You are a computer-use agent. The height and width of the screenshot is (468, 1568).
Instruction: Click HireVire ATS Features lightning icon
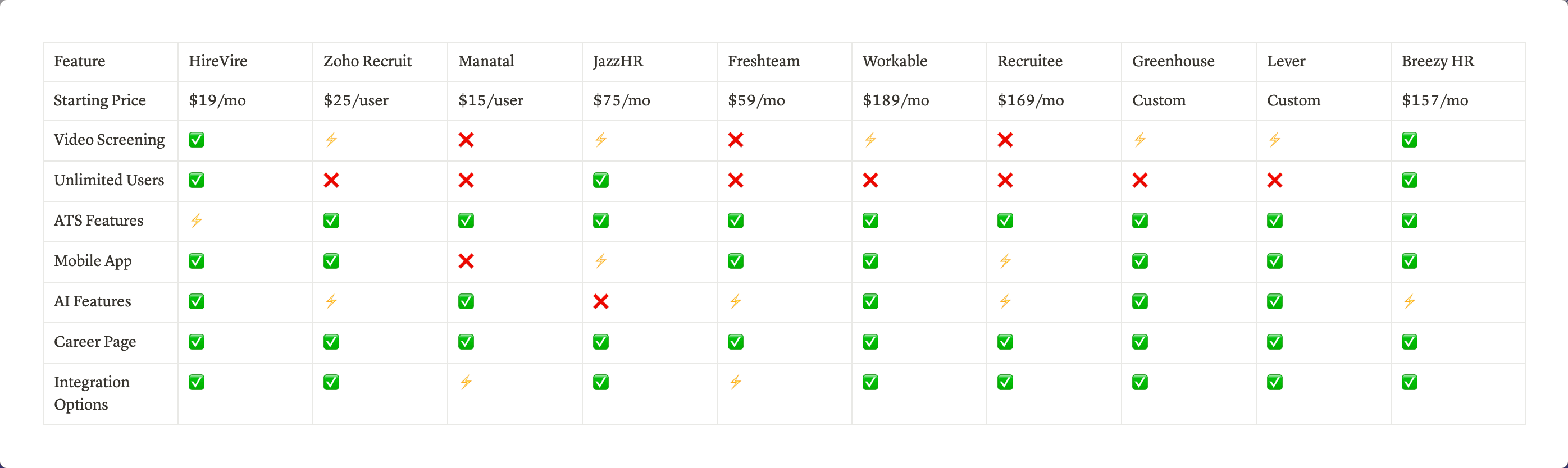[196, 221]
